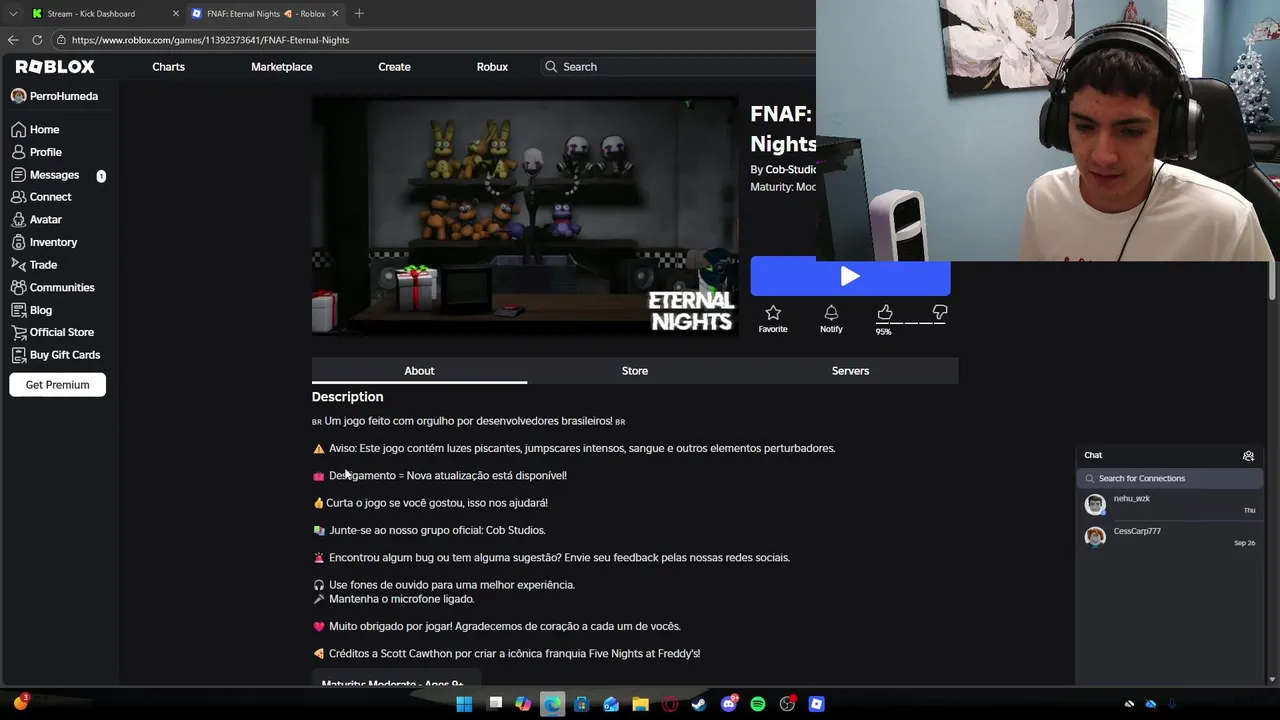Screen dimensions: 1280x720
Task: Open Charts in top navigation
Action: click(x=168, y=67)
